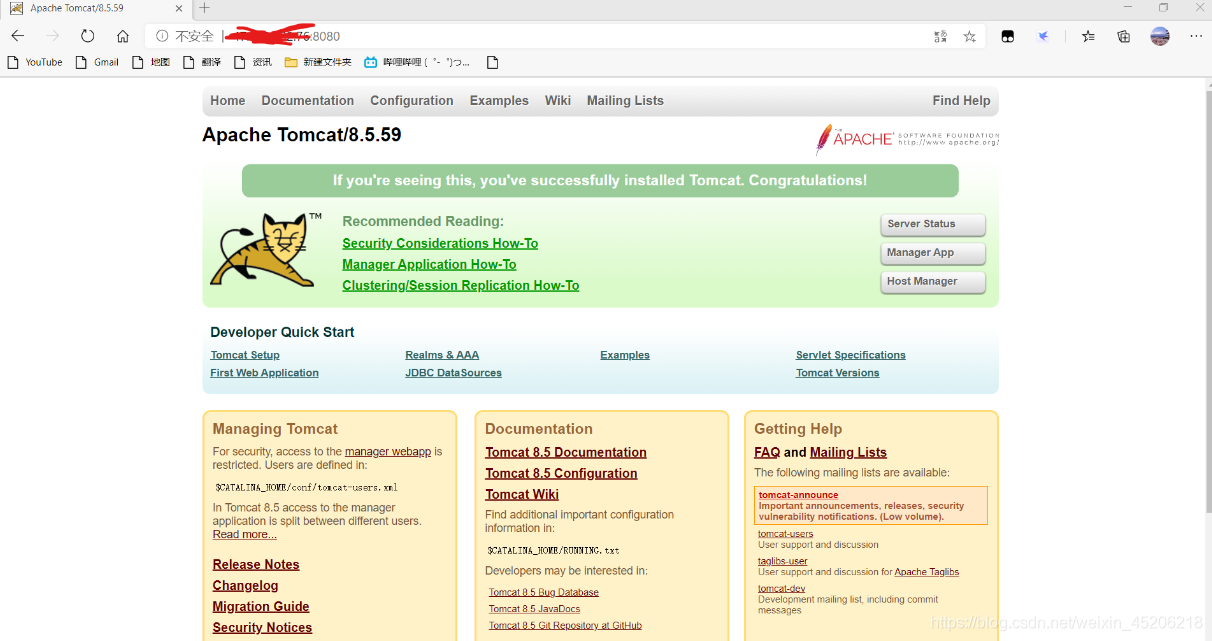Open Examples link under Developer Quick Start

(x=625, y=355)
